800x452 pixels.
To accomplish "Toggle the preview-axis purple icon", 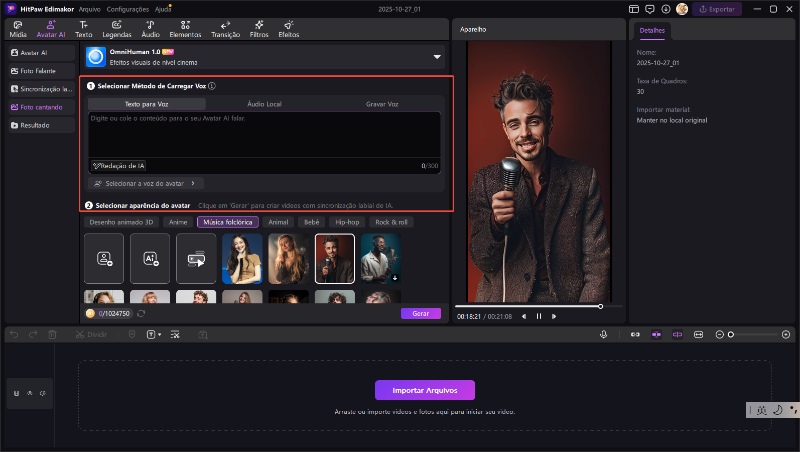I will pyautogui.click(x=678, y=335).
